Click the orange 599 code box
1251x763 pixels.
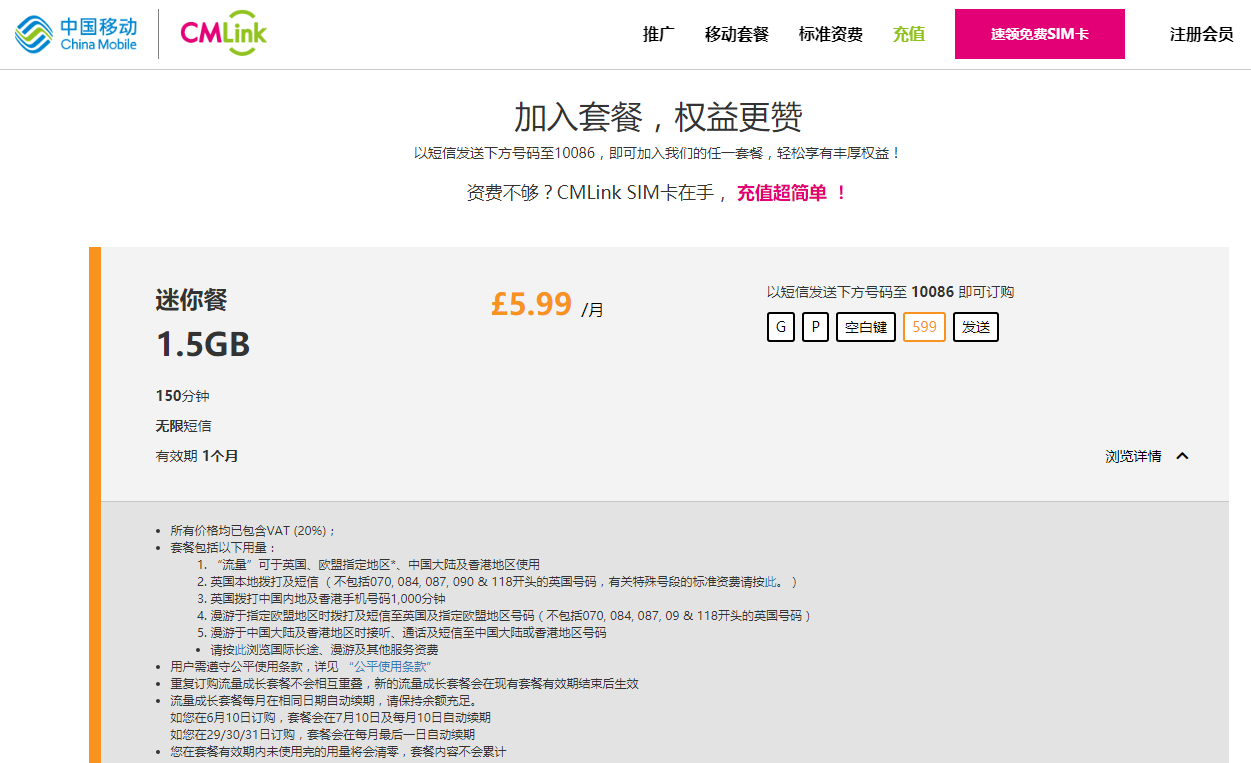pyautogui.click(x=924, y=327)
